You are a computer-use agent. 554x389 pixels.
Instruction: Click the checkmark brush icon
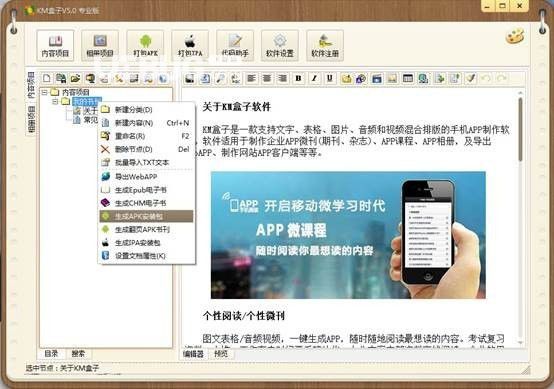tap(470, 78)
